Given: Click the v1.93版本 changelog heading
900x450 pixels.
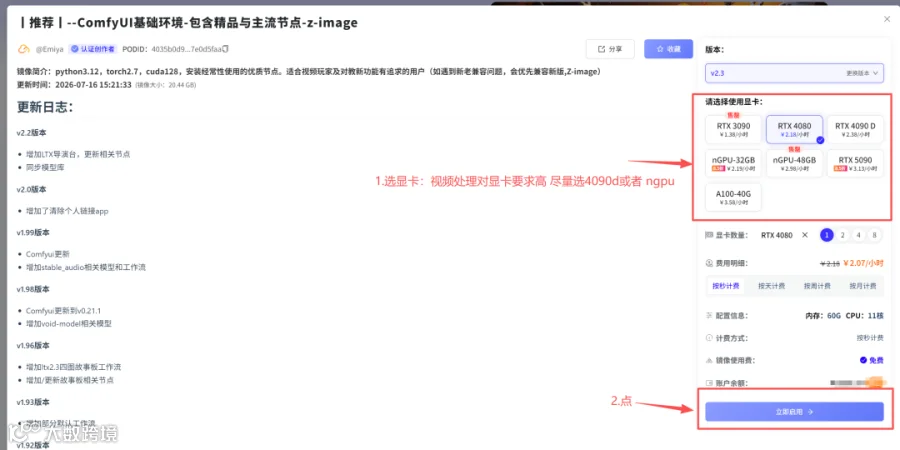Looking at the screenshot, I should click(33, 401).
